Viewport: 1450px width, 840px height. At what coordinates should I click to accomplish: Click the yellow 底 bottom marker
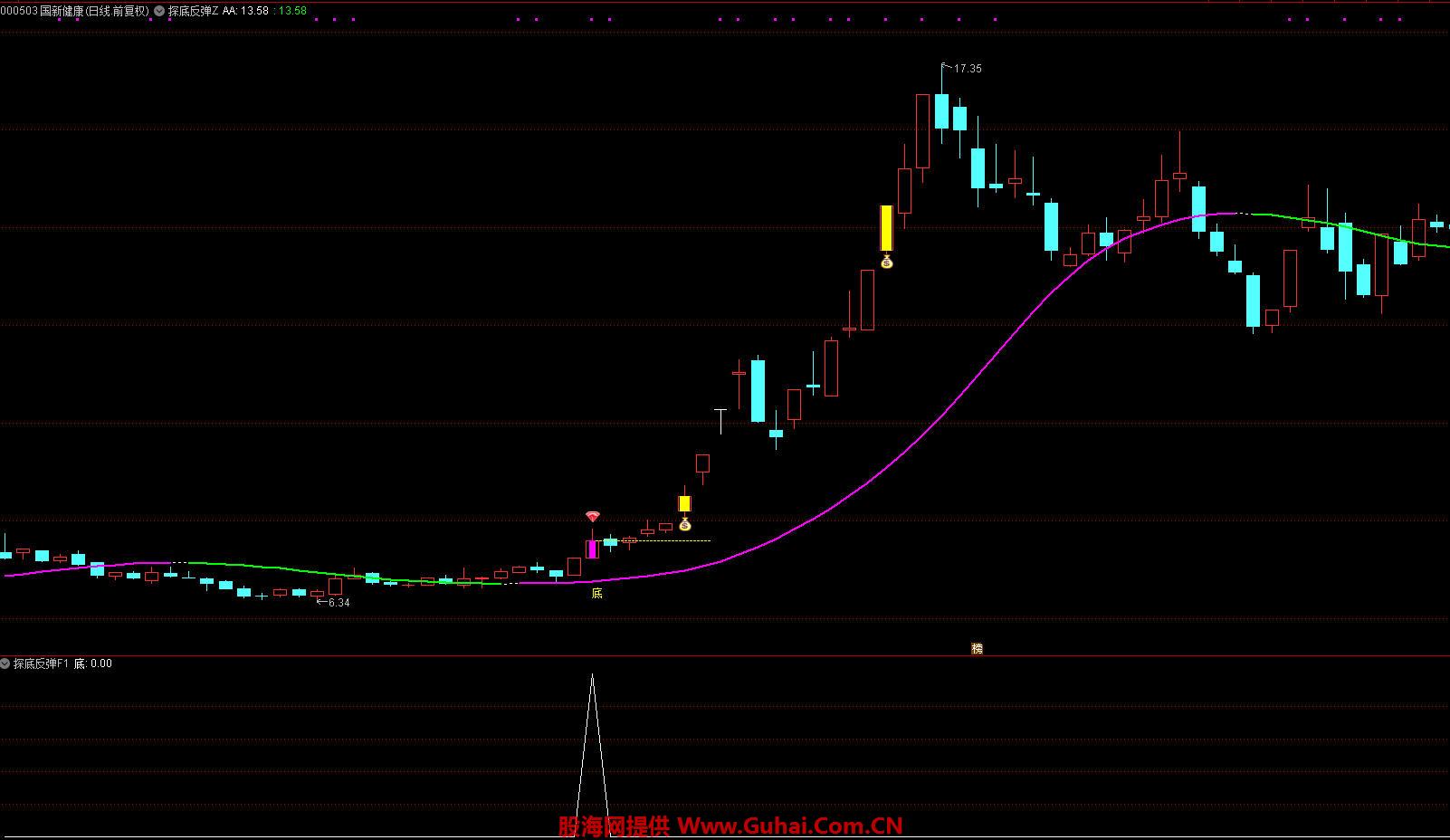pos(596,594)
